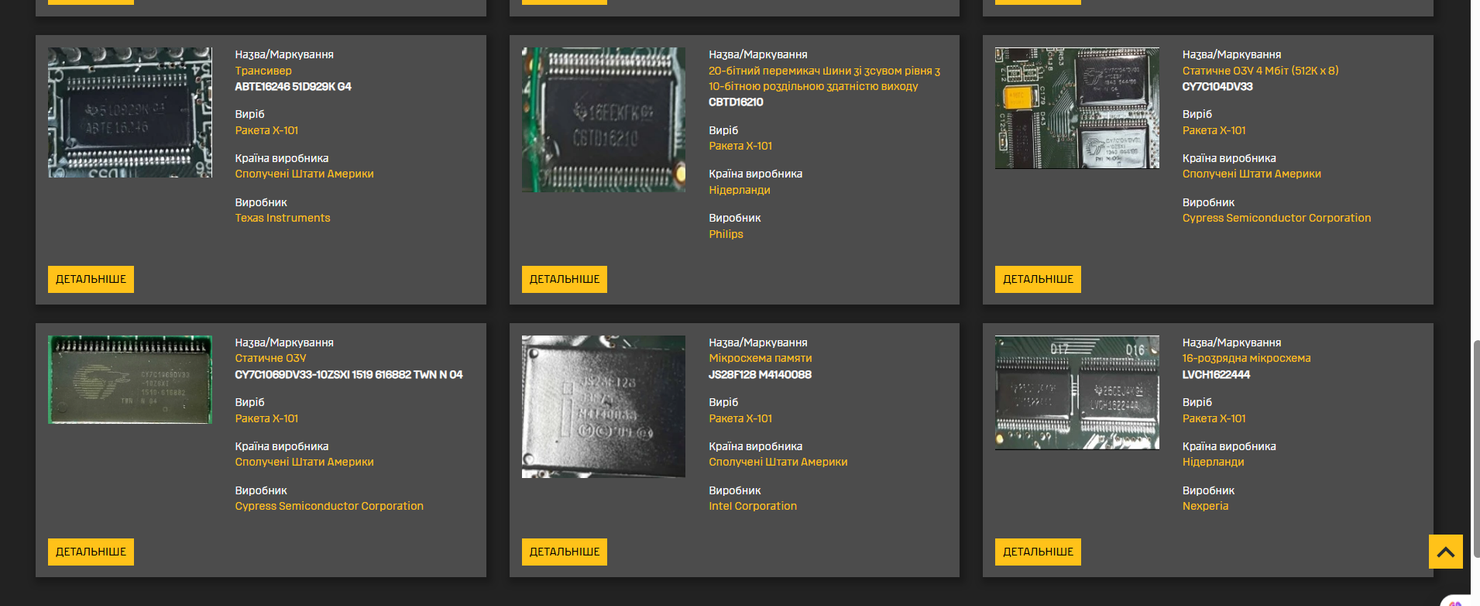Image resolution: width=1480 pixels, height=606 pixels.
Task: Open details for the CY7C104DV33 SRAM chip
Action: point(1038,279)
